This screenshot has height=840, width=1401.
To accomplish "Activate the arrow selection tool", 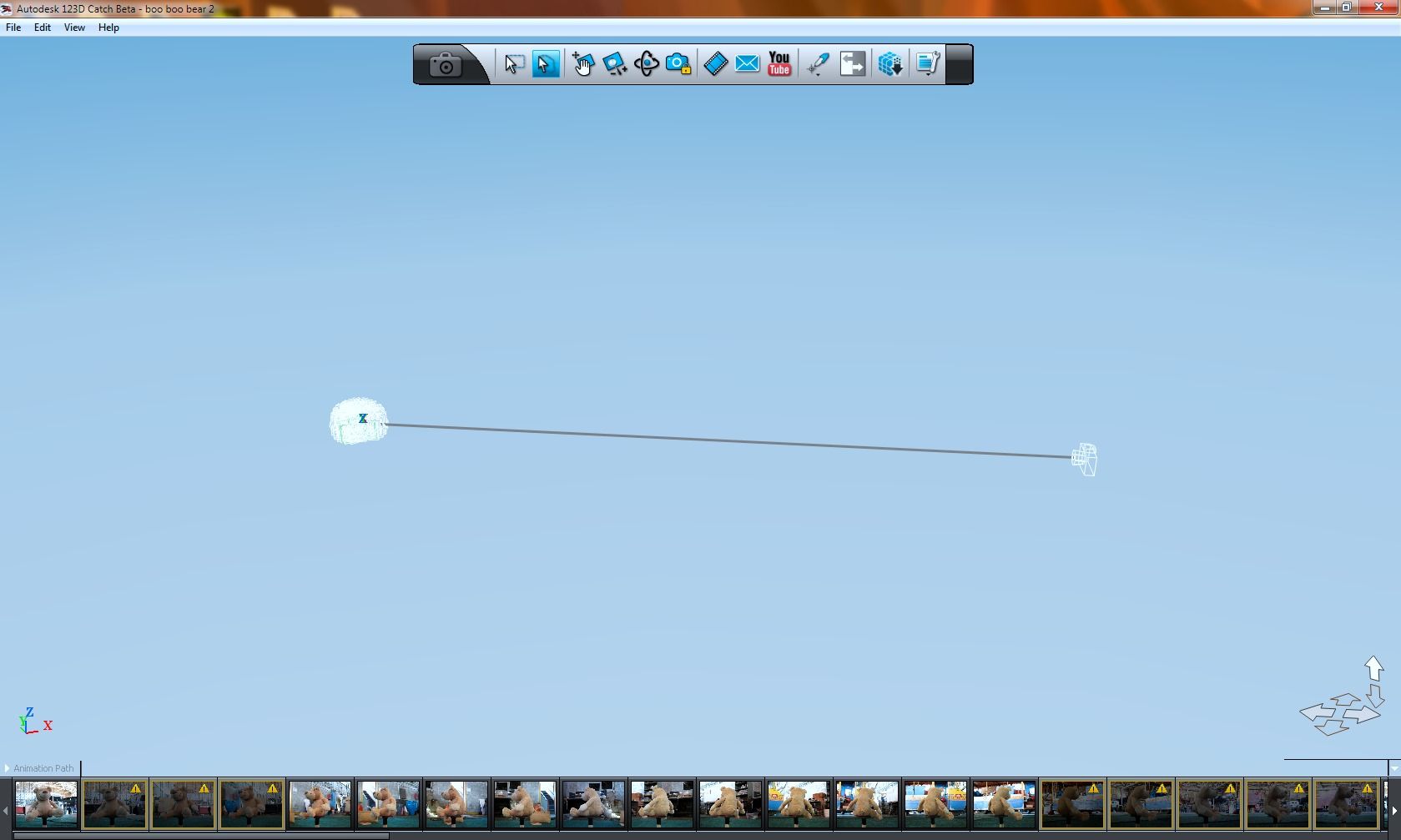I will (546, 63).
